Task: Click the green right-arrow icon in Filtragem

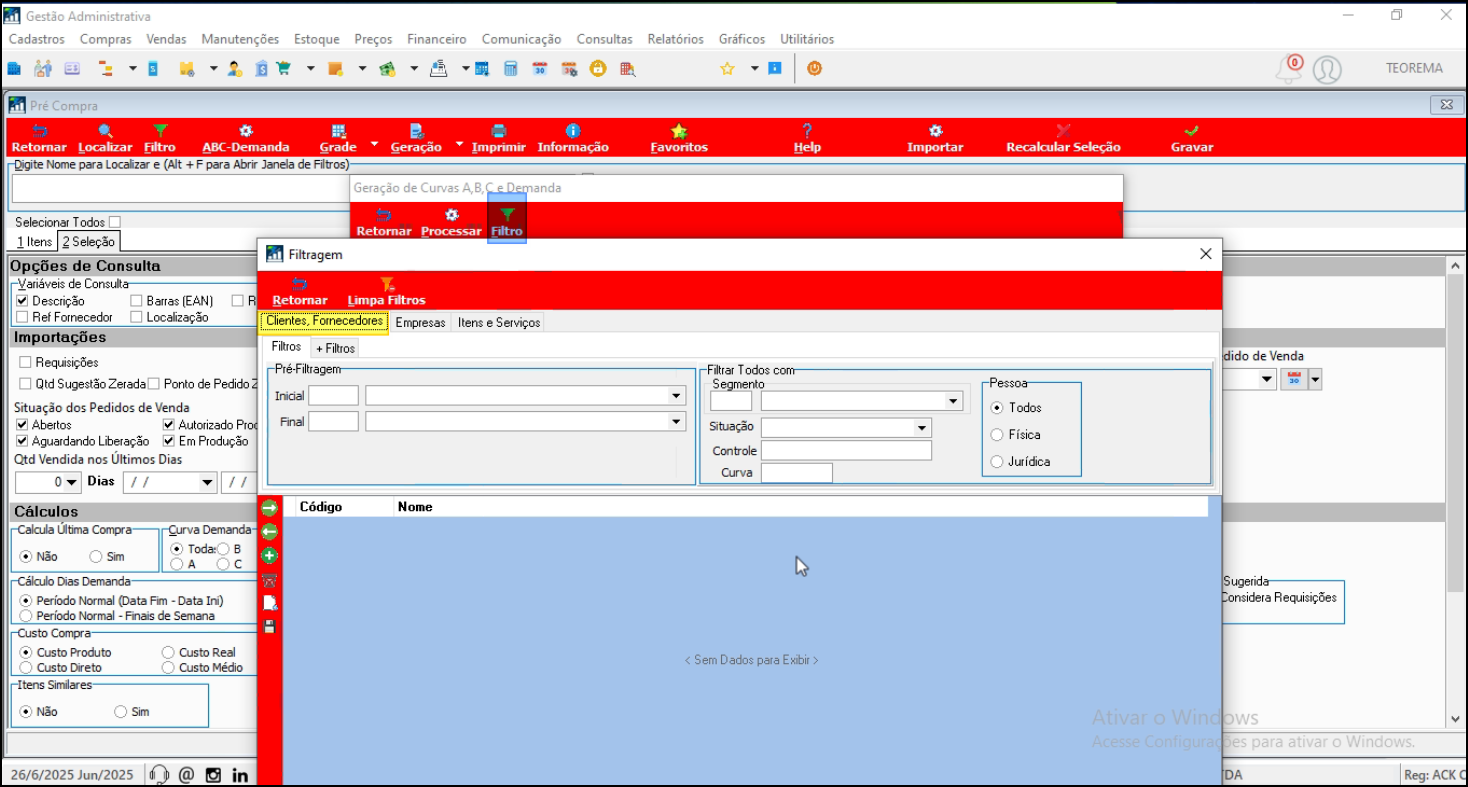Action: (x=269, y=508)
